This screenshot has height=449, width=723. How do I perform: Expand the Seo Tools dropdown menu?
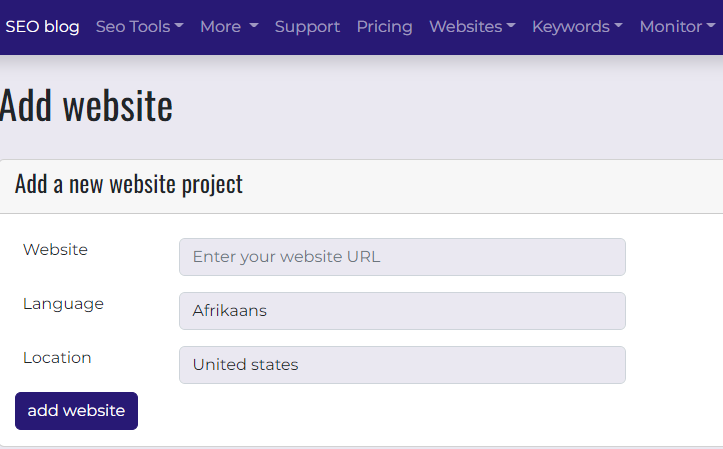(x=140, y=27)
